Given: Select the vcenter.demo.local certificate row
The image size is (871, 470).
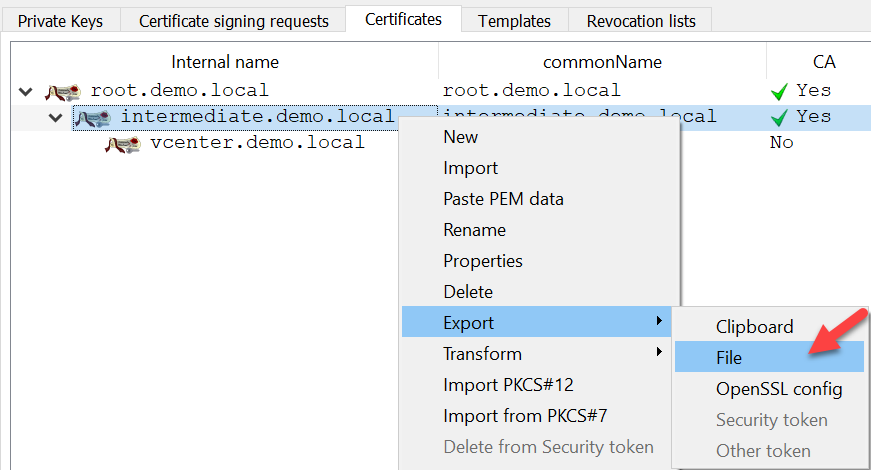Looking at the screenshot, I should (257, 143).
